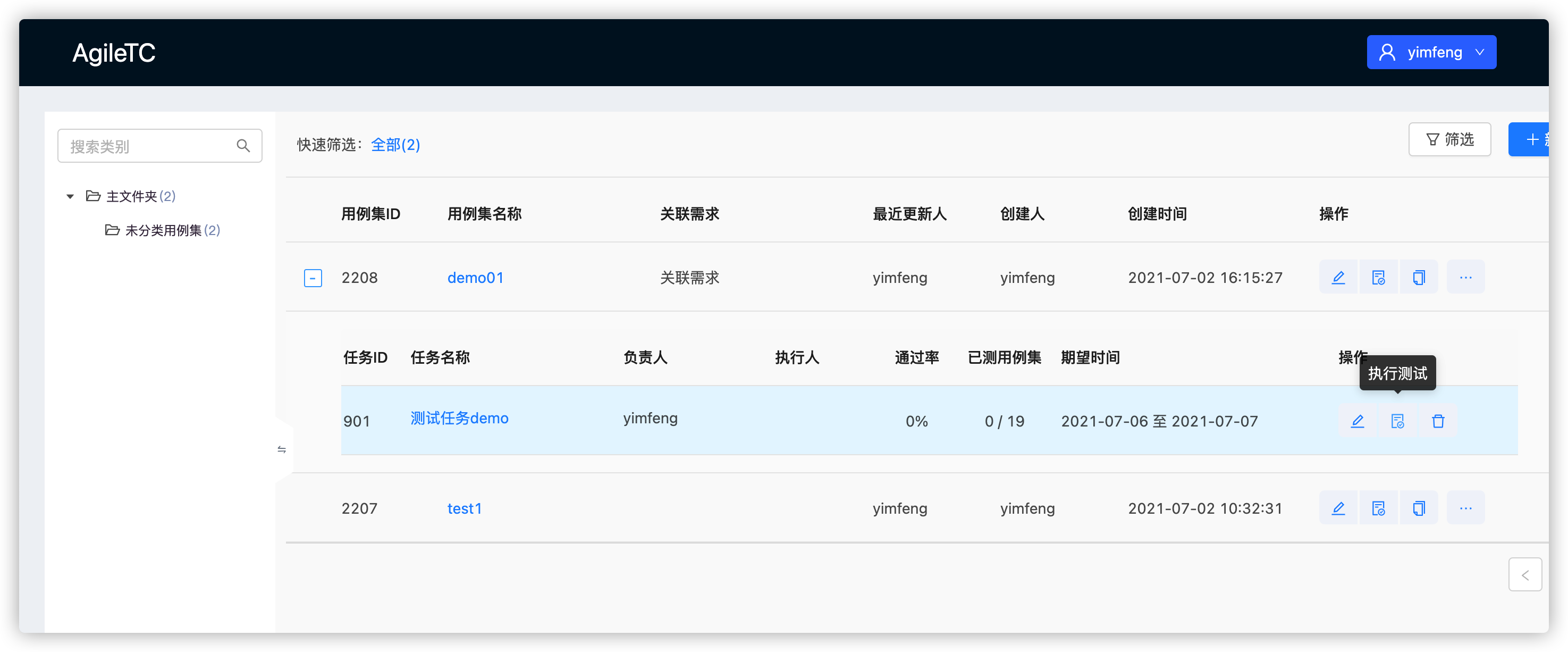Screen dimensions: 1568x652
Task: Click the 0% pass rate value
Action: click(x=917, y=421)
